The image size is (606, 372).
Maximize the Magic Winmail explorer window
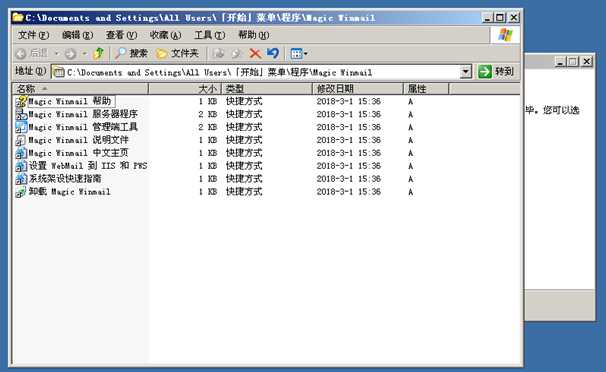point(500,18)
